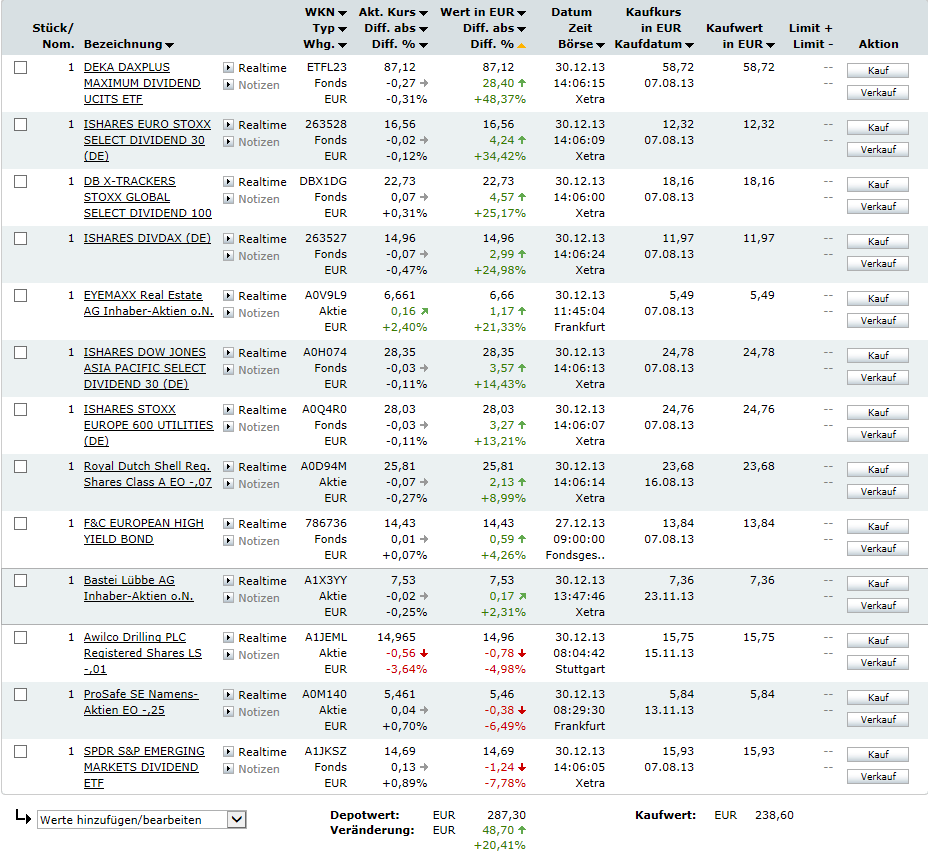This screenshot has height=854, width=928.
Task: Open Realtime icon for ISHARES EURO STOXX row
Action: [228, 124]
